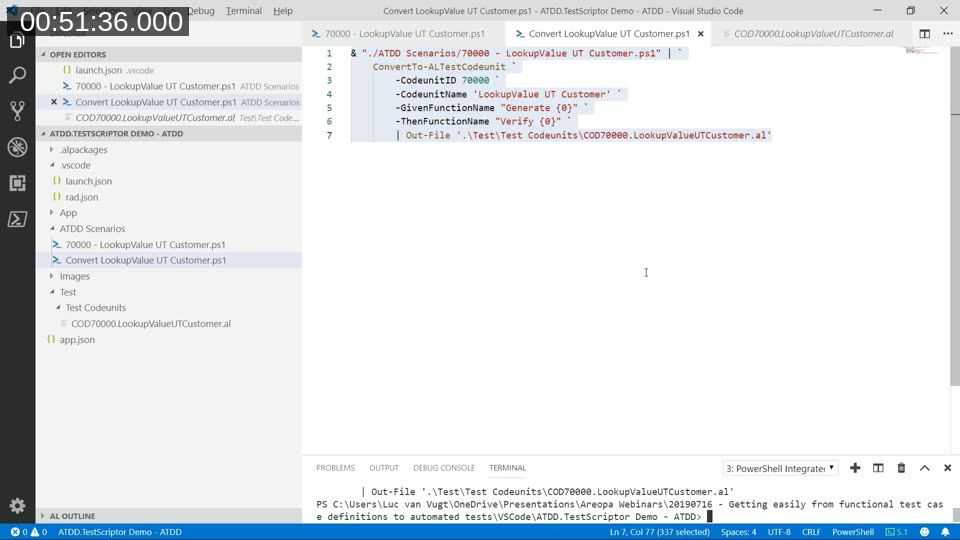Open the Manage settings gear
960x540 pixels.
point(17,505)
